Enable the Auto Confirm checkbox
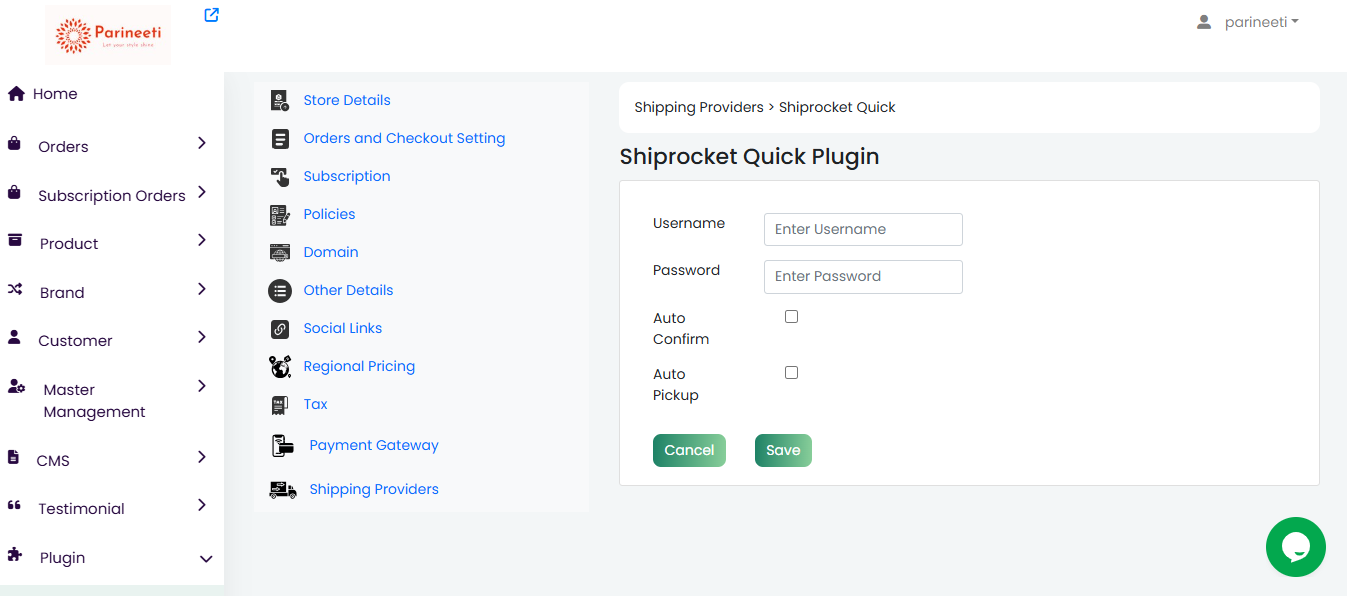Image resolution: width=1347 pixels, height=596 pixels. pyautogui.click(x=791, y=317)
